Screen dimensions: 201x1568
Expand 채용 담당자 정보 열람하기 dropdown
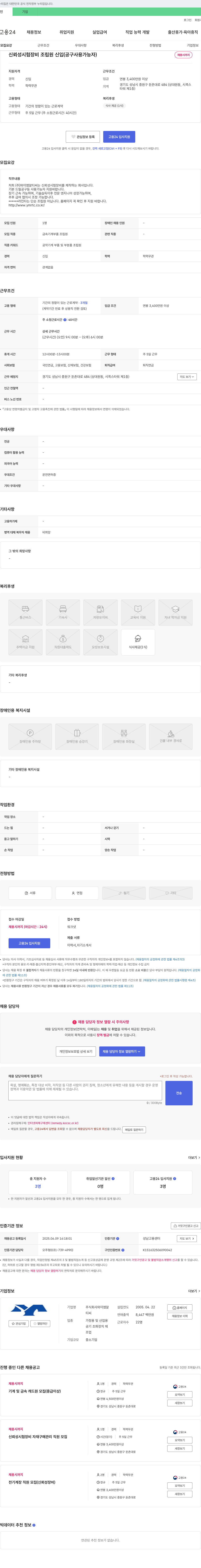point(122,1051)
